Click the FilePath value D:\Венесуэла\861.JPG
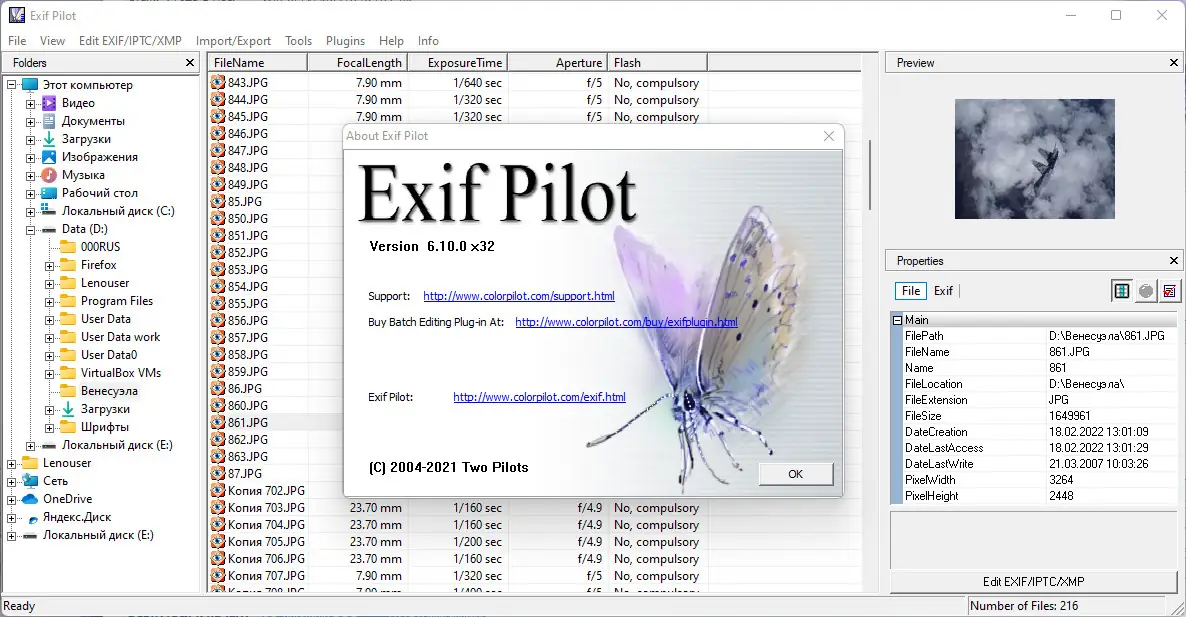Image resolution: width=1186 pixels, height=617 pixels. (1106, 336)
